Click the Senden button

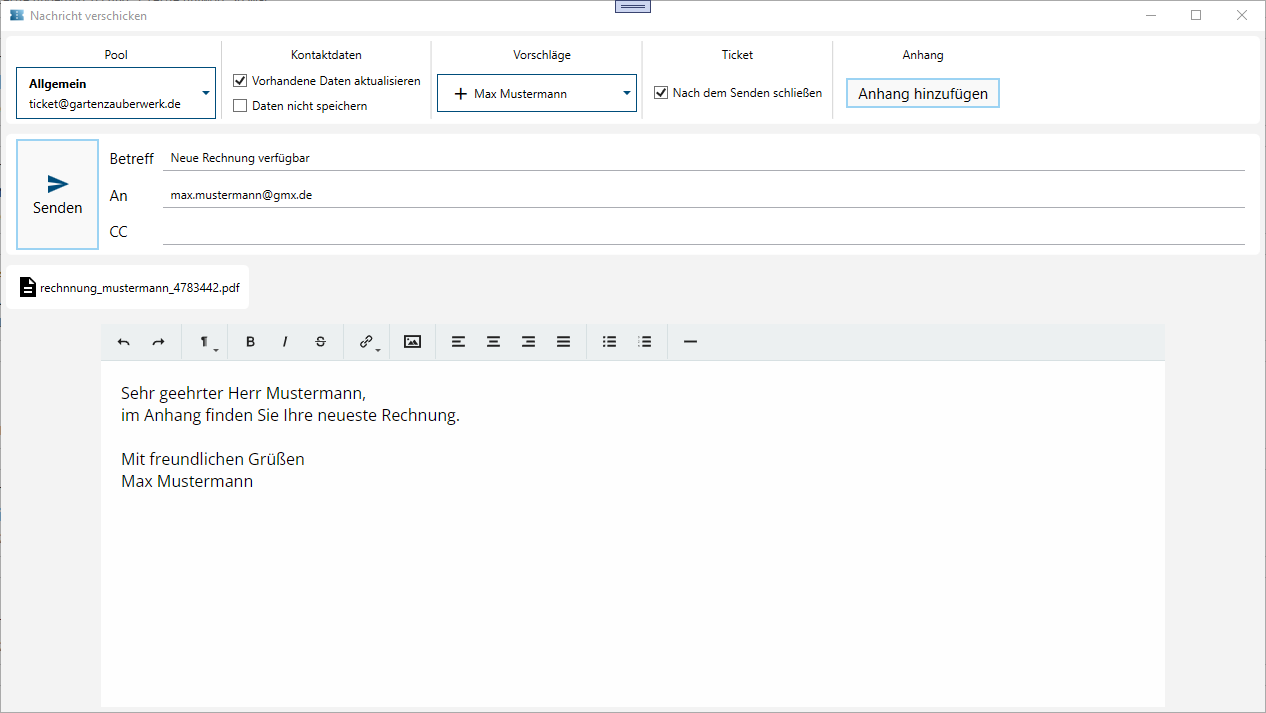[x=58, y=194]
